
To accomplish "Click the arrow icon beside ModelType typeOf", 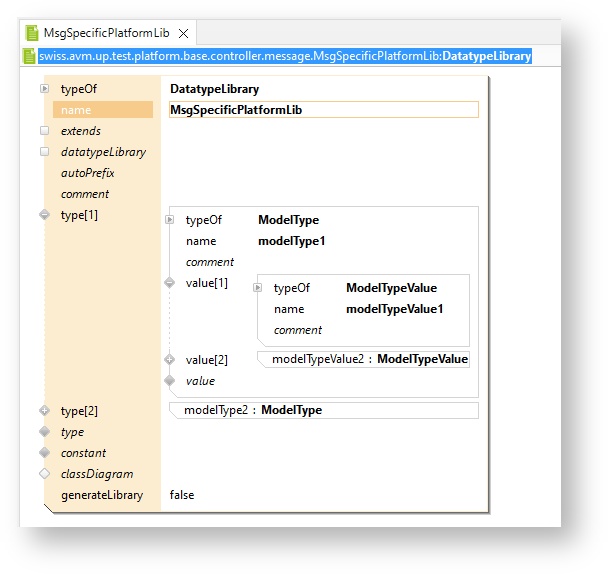I will (170, 220).
